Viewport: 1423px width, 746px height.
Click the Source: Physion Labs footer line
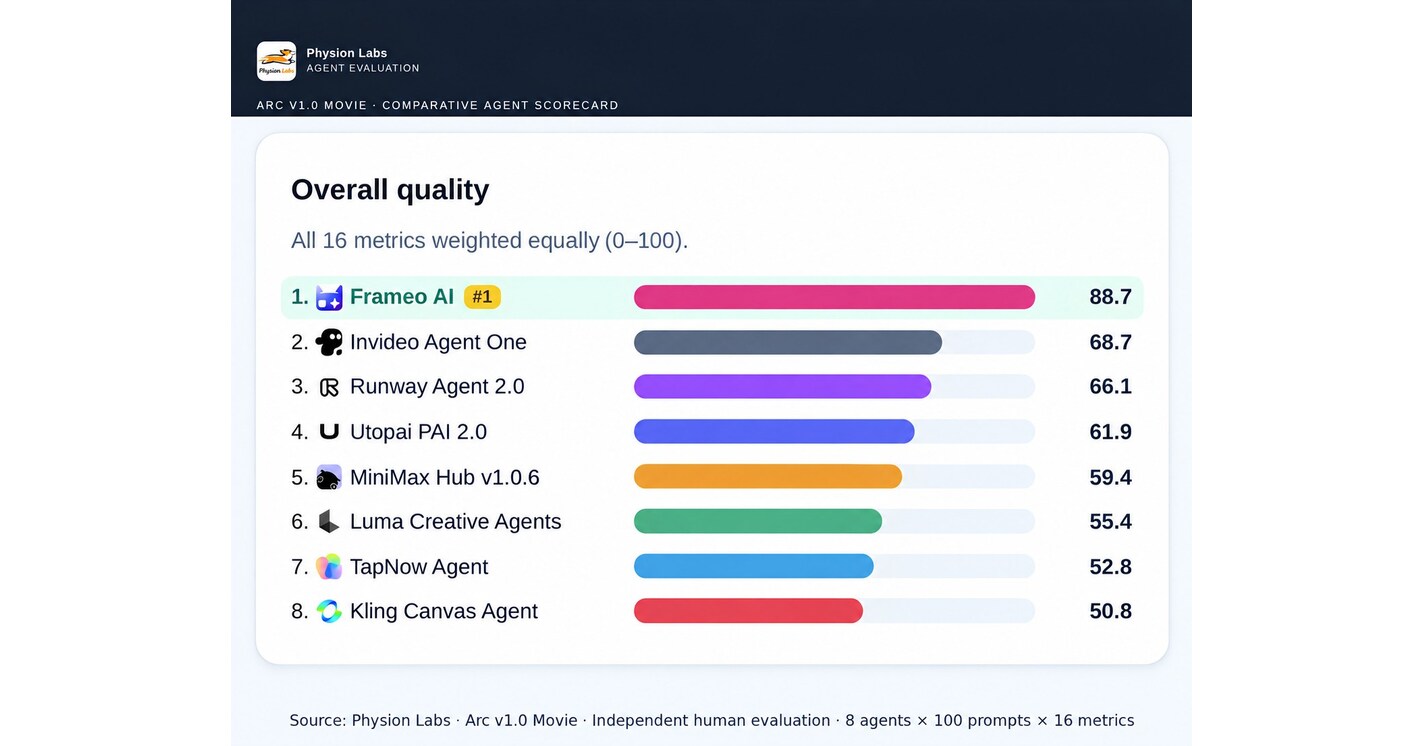tap(712, 720)
